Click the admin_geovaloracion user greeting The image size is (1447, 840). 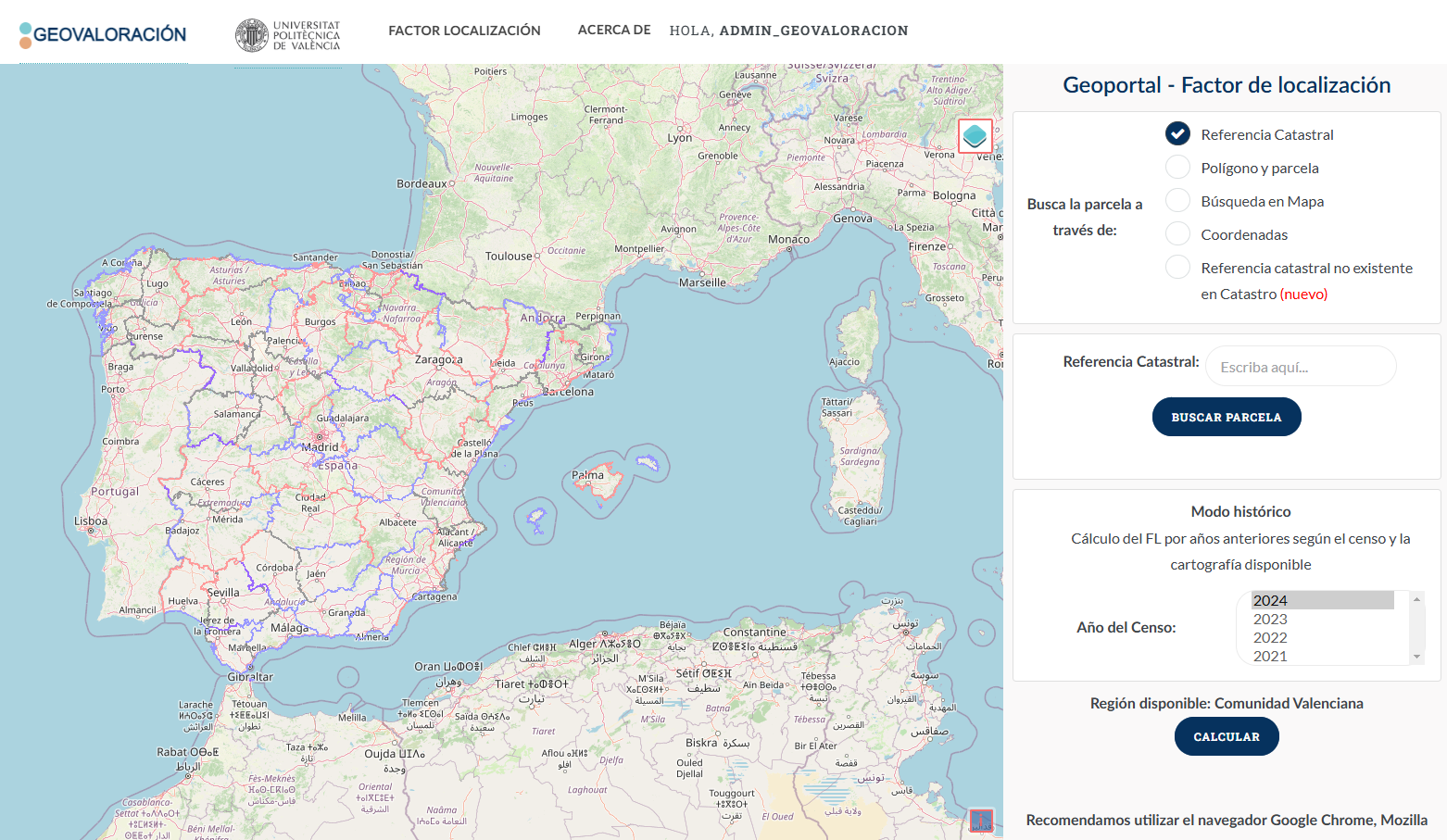coord(788,31)
